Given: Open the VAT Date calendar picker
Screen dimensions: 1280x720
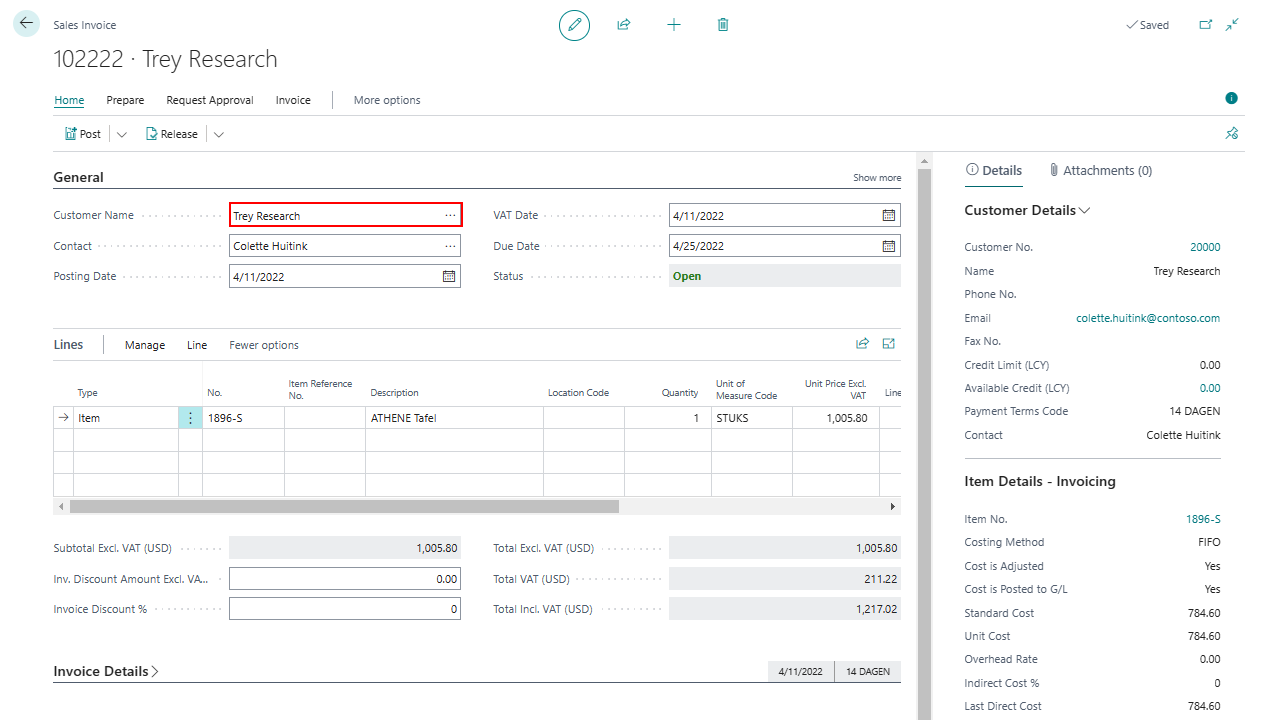Looking at the screenshot, I should pyautogui.click(x=889, y=216).
